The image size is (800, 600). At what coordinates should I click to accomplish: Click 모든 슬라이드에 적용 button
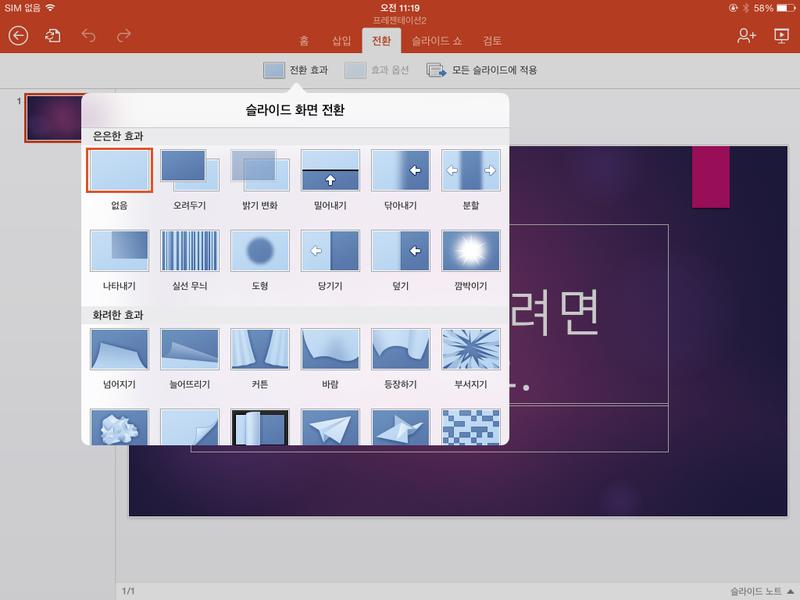482,70
